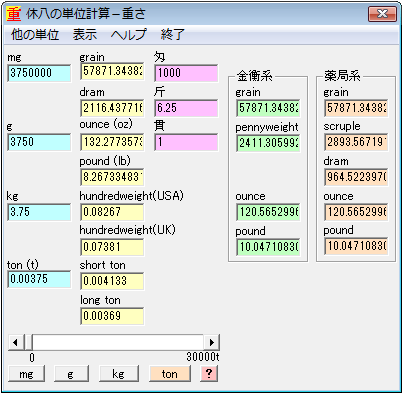This screenshot has width=402, height=395.
Task: Click the scruple input field
Action: [x=356, y=142]
